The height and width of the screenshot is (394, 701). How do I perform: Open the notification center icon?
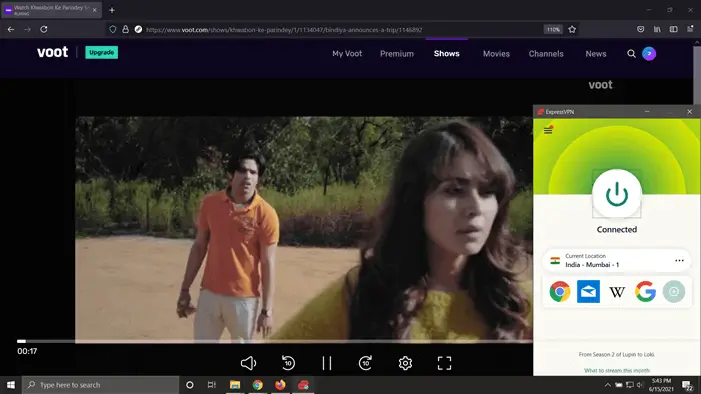(687, 385)
